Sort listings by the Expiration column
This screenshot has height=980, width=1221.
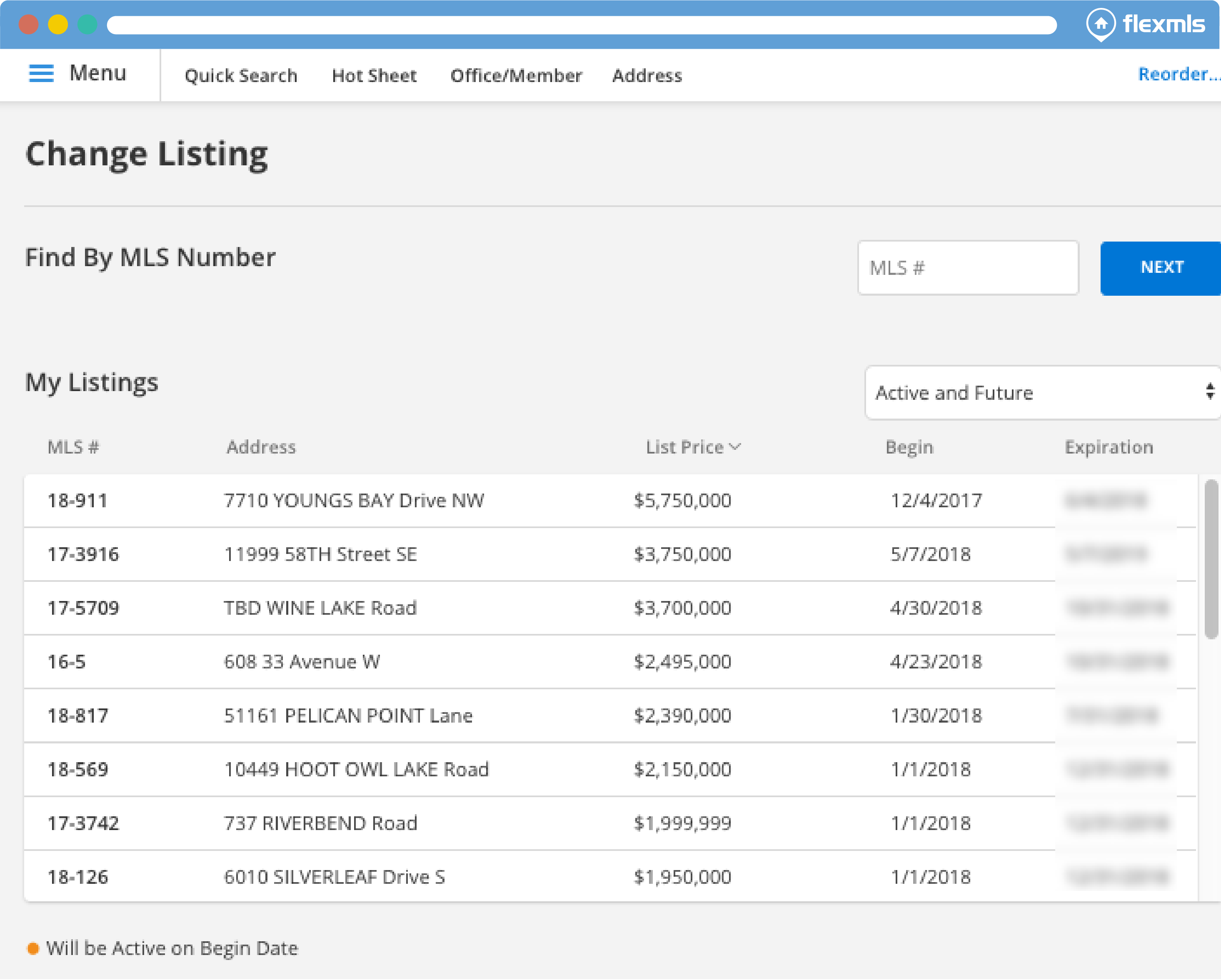click(x=1108, y=447)
